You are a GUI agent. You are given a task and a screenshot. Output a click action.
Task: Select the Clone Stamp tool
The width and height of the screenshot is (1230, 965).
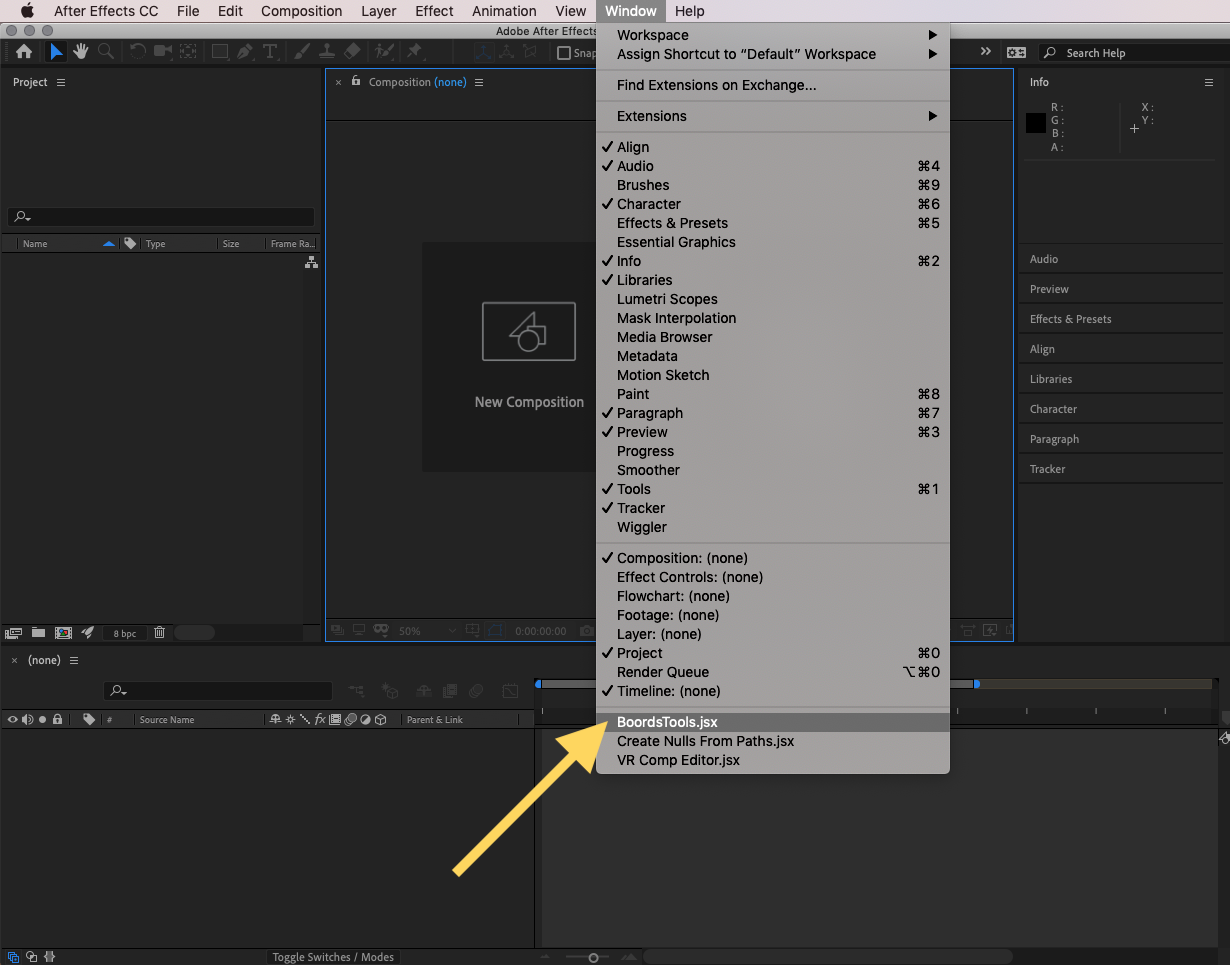click(327, 52)
